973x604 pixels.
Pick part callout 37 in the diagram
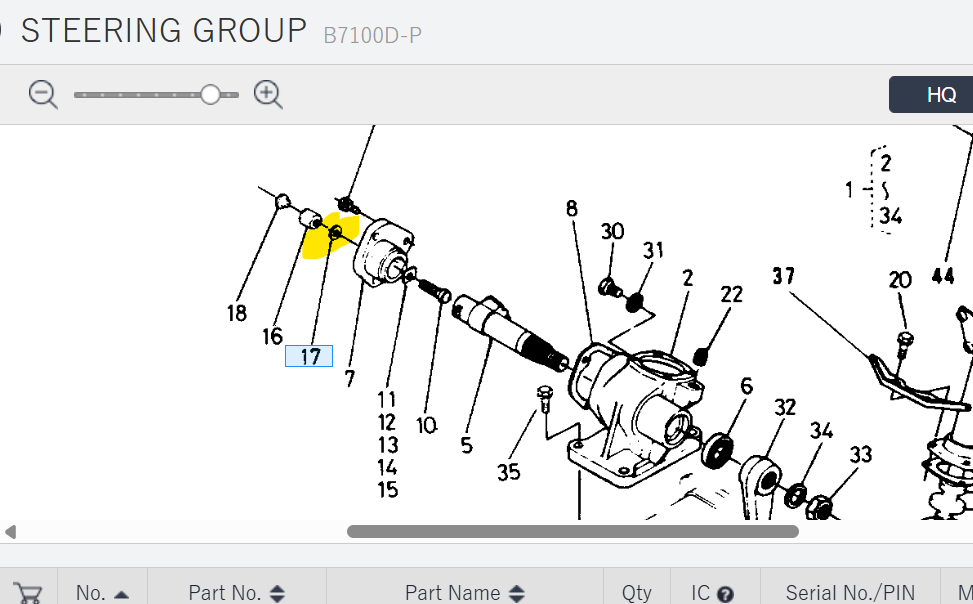coord(784,275)
